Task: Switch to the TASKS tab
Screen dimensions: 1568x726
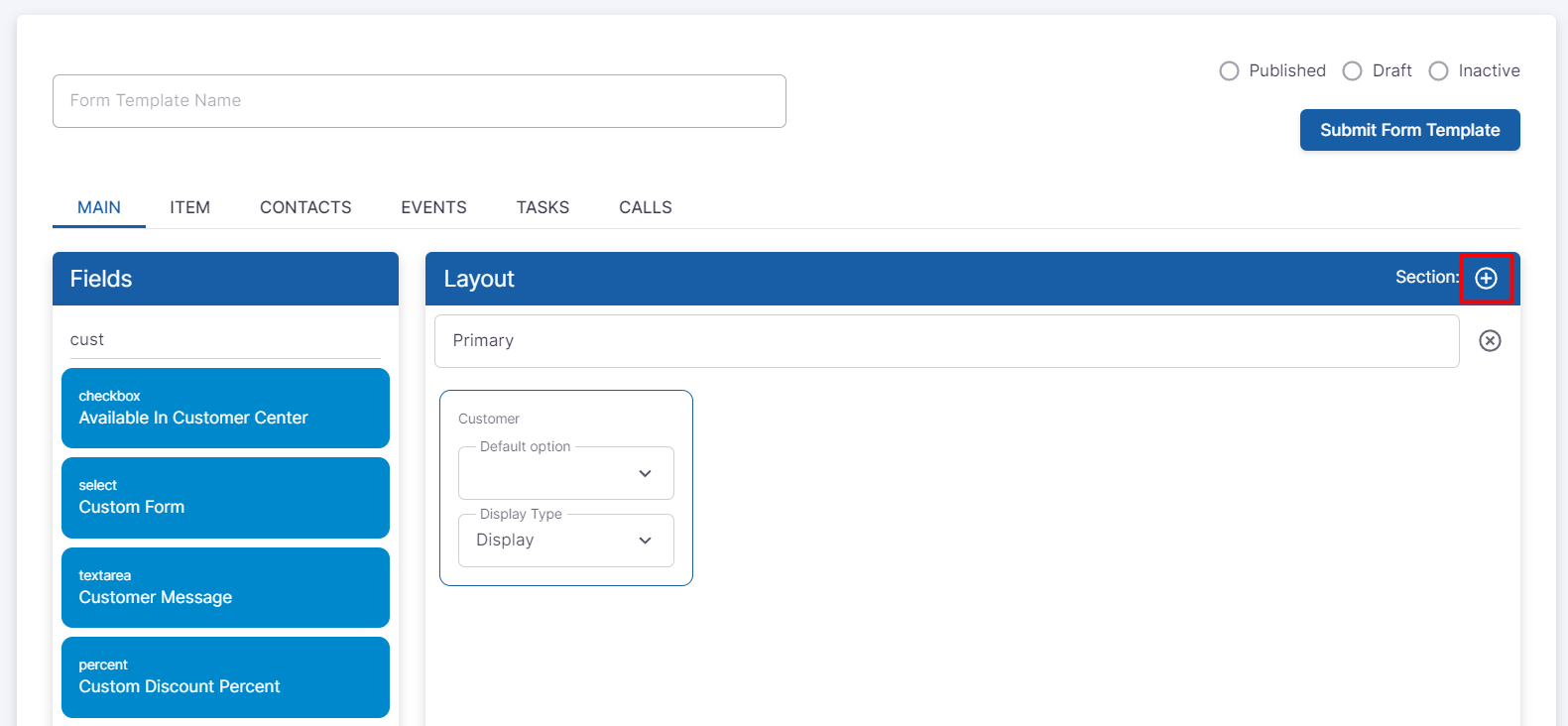Action: [x=543, y=207]
